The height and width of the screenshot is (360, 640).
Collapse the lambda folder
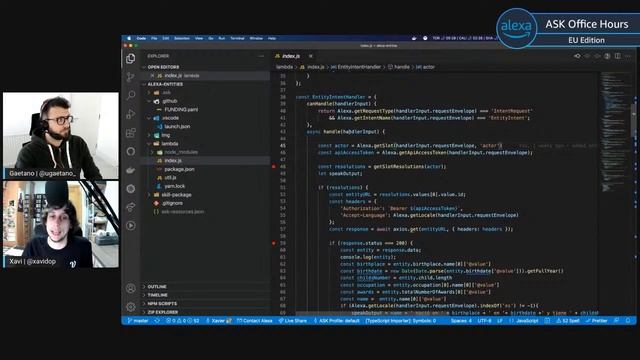169,144
